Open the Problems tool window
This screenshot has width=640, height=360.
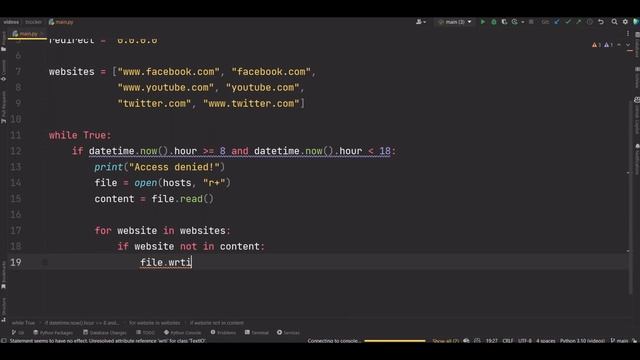[x=223, y=333]
